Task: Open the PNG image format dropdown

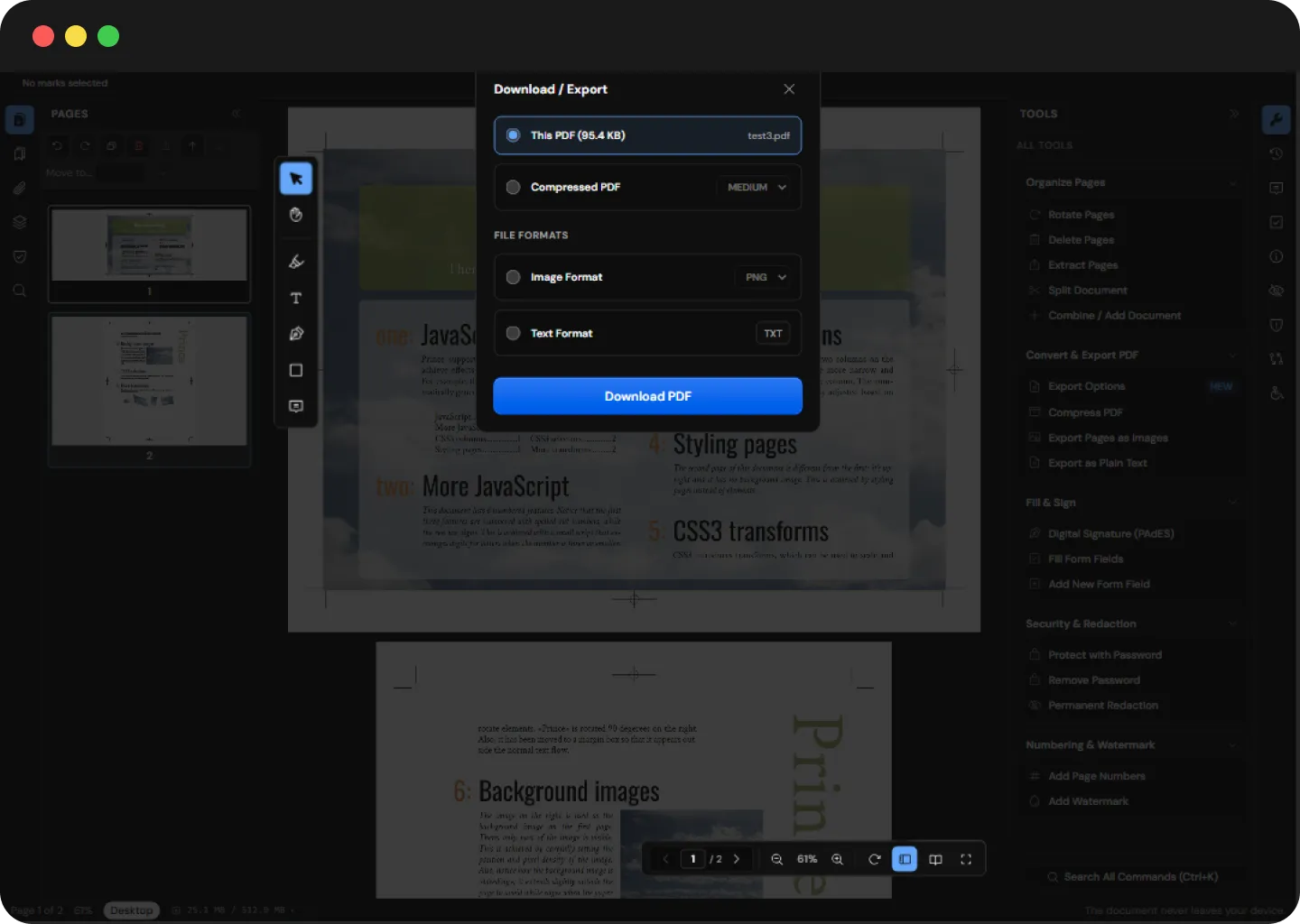Action: pos(766,277)
